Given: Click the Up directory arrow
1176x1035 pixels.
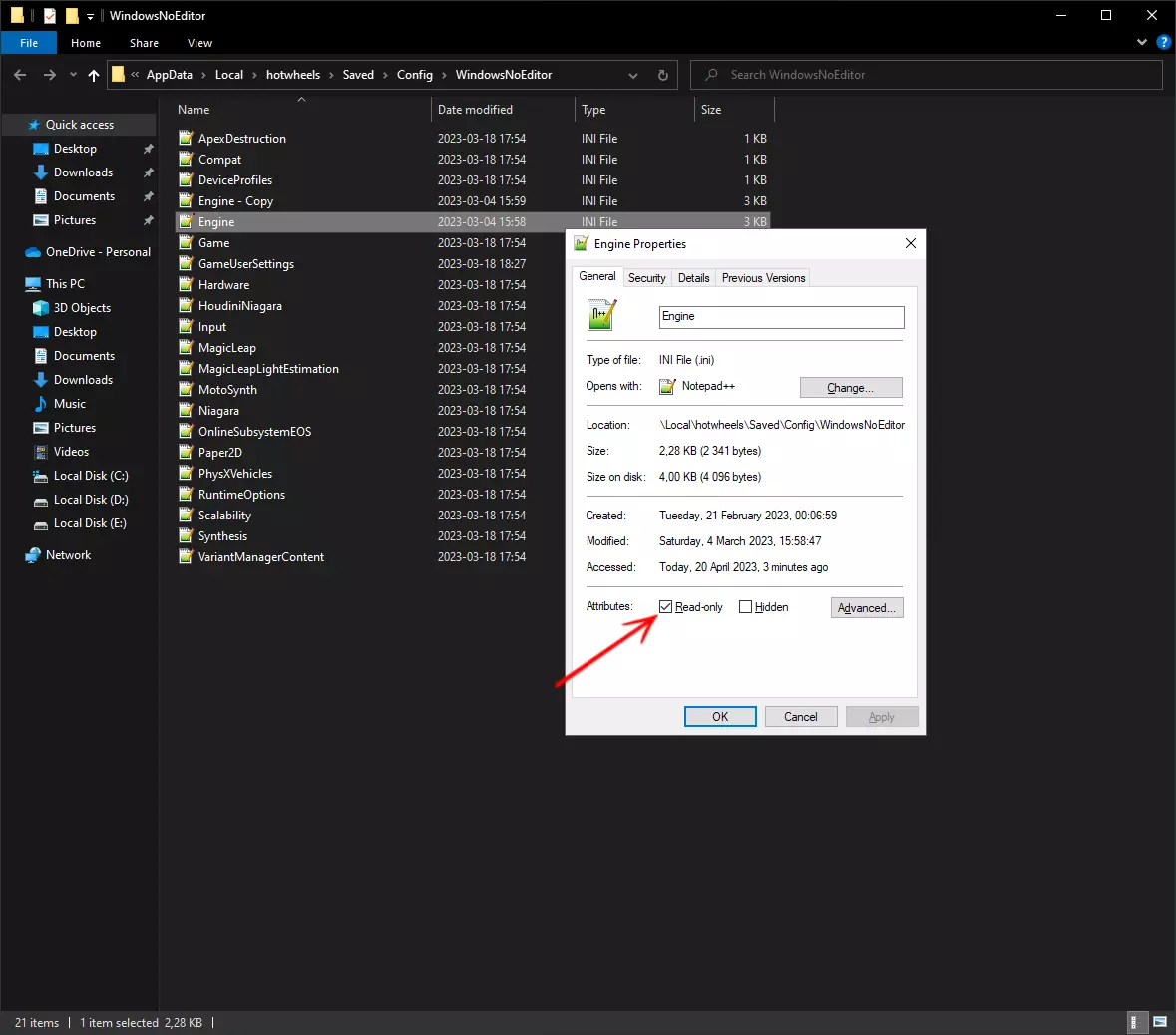Looking at the screenshot, I should pos(94,75).
